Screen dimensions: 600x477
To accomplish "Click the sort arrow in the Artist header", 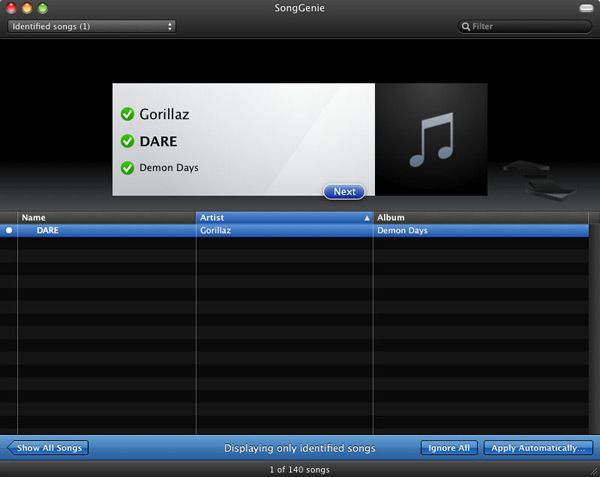I will coord(367,217).
